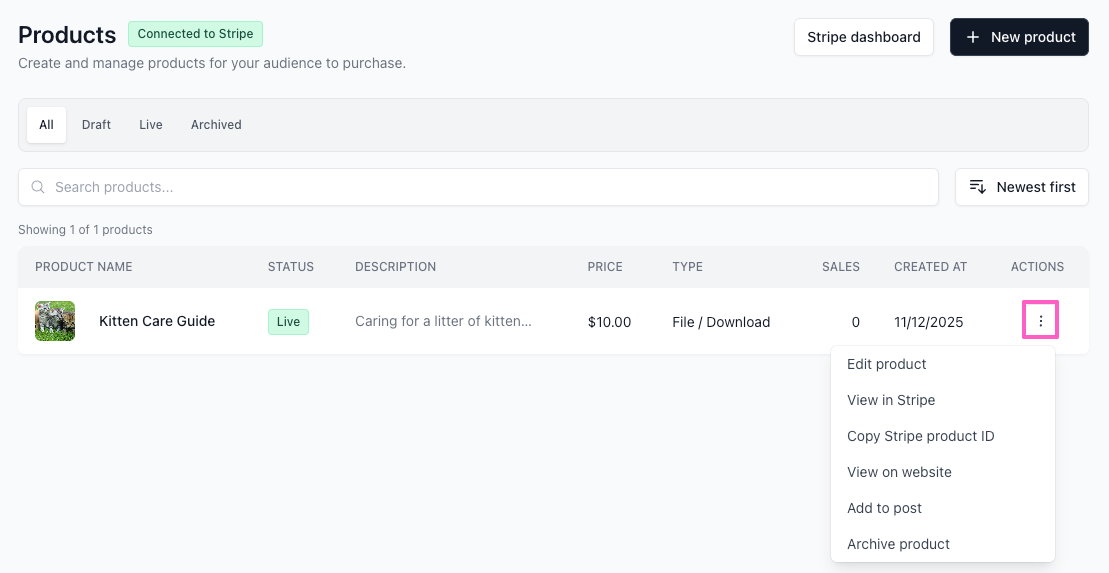This screenshot has height=573, width=1109.
Task: Focus the Search products field
Action: [478, 187]
